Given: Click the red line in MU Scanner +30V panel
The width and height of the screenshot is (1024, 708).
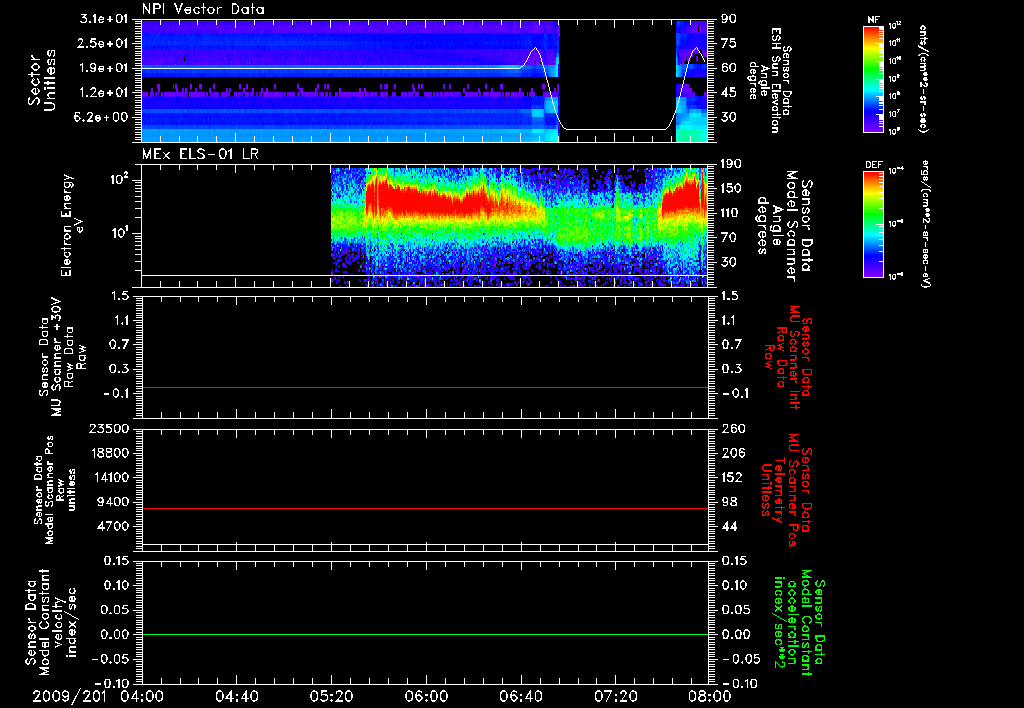Looking at the screenshot, I should 424,387.
